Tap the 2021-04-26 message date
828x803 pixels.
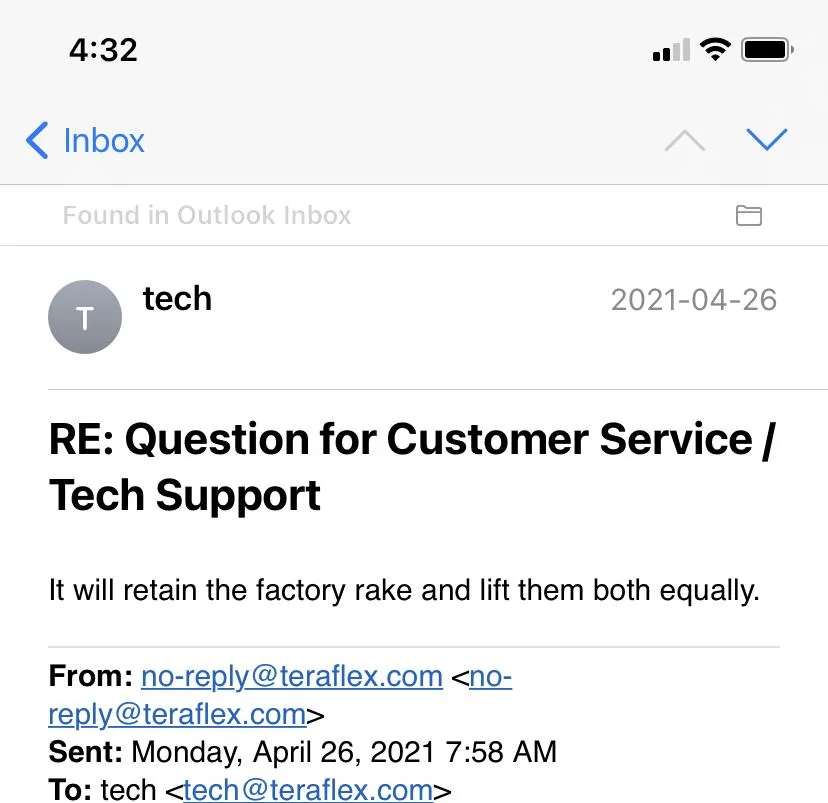[x=694, y=300]
